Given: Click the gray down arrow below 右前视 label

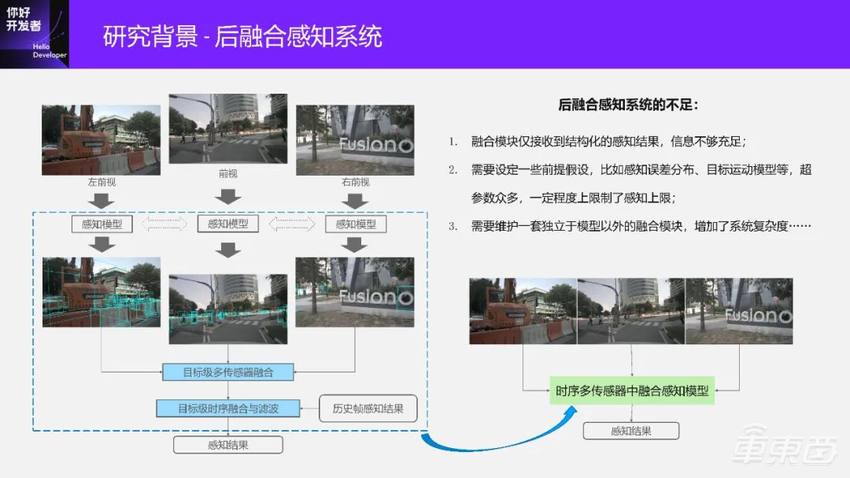Looking at the screenshot, I should click(x=356, y=198).
